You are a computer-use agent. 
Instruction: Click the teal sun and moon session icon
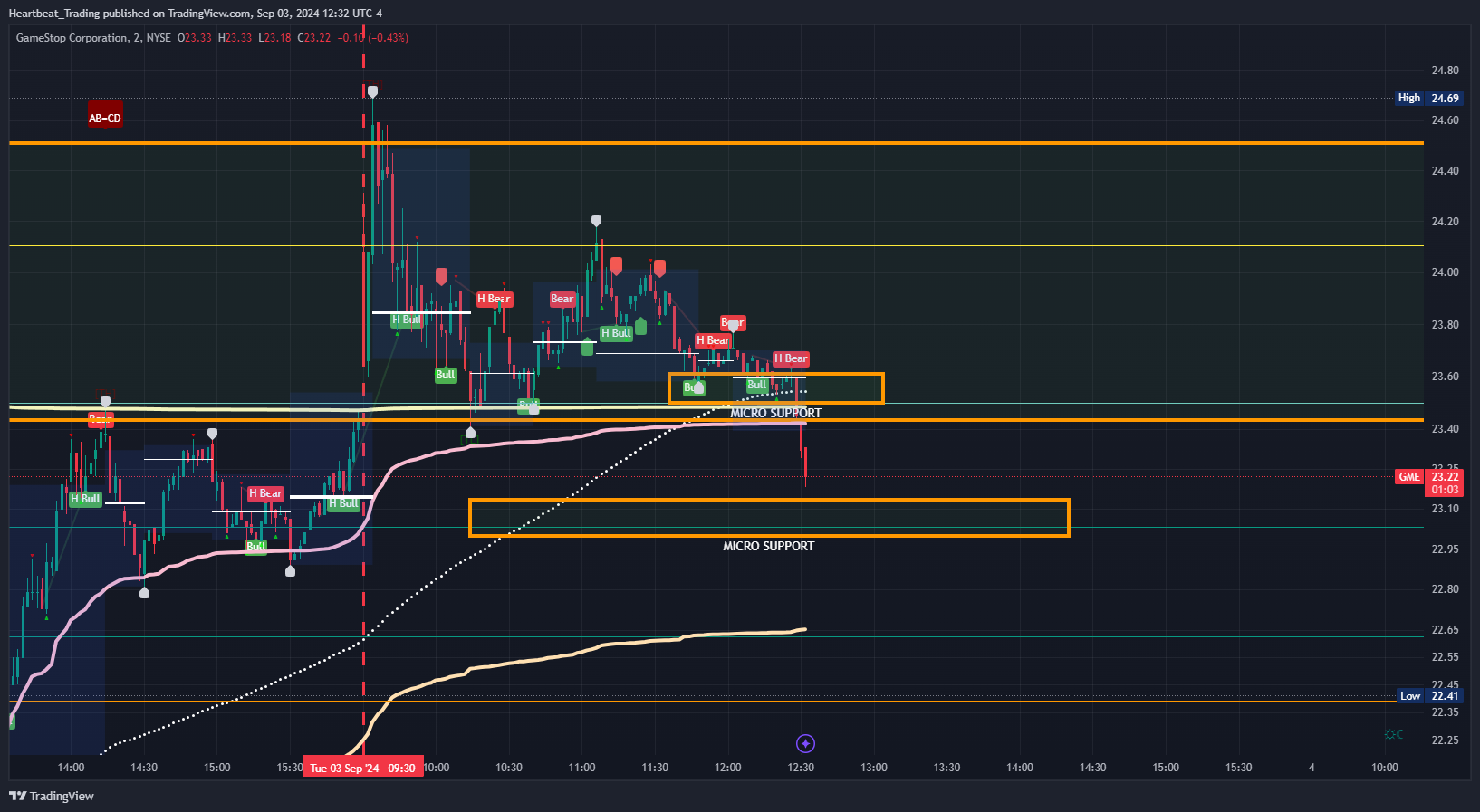point(1393,734)
